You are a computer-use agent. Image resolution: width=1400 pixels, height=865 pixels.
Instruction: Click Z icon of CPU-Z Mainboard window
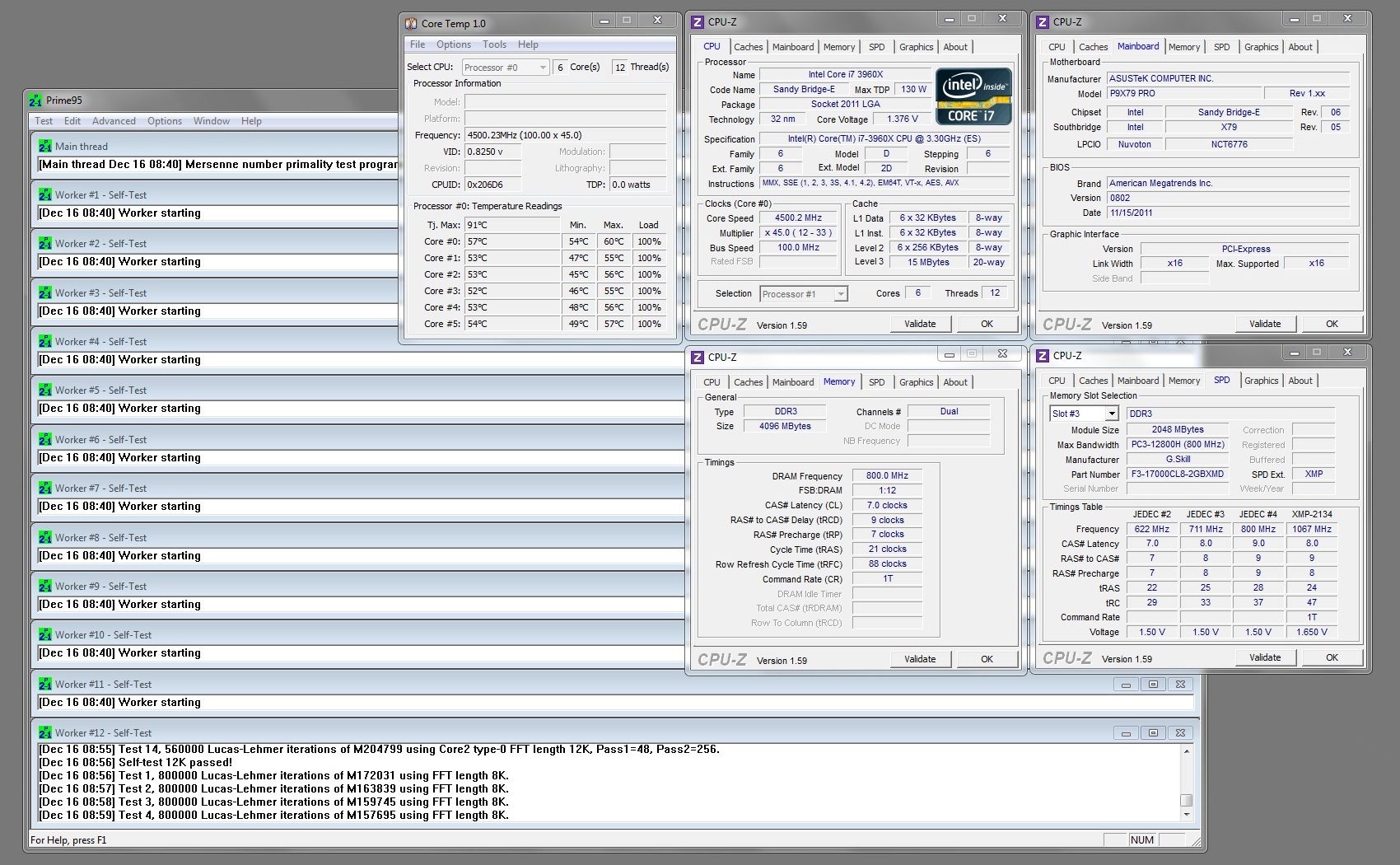(x=1043, y=22)
